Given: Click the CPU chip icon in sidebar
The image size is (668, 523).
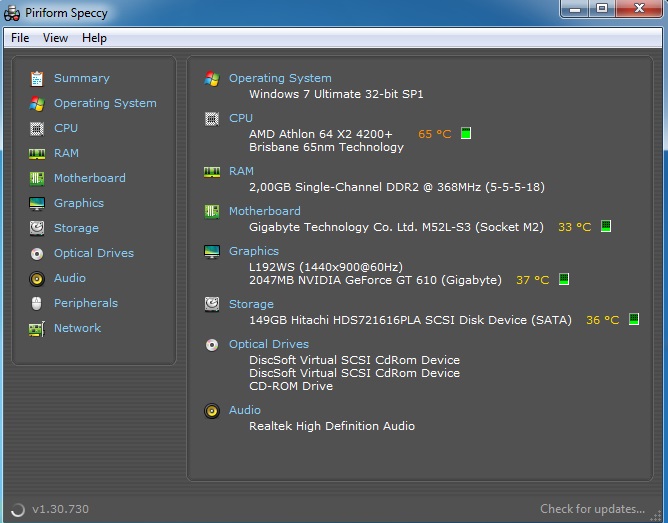Looking at the screenshot, I should pos(37,128).
